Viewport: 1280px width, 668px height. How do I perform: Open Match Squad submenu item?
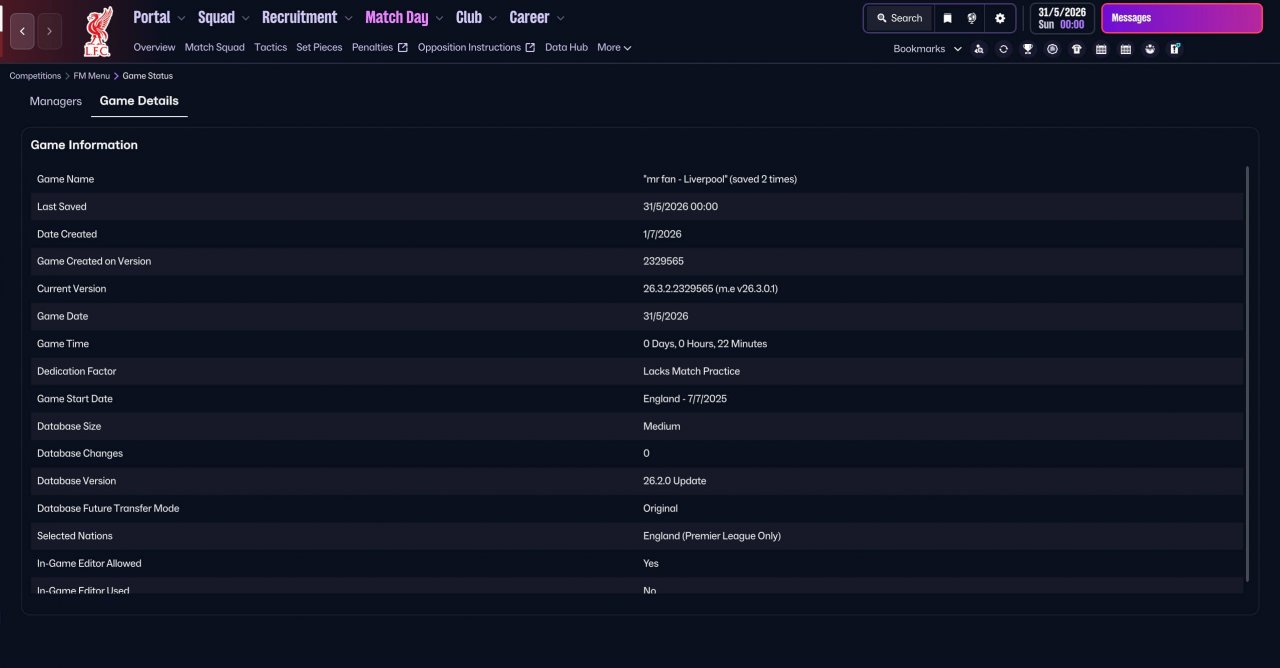(215, 47)
